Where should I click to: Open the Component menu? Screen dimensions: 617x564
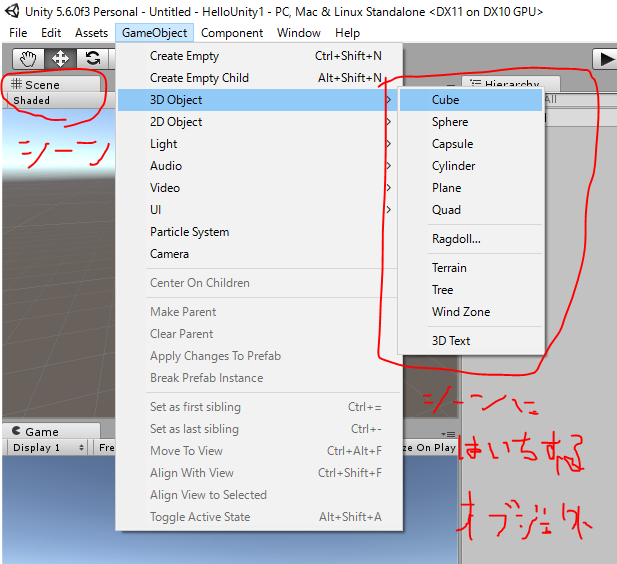tap(232, 33)
